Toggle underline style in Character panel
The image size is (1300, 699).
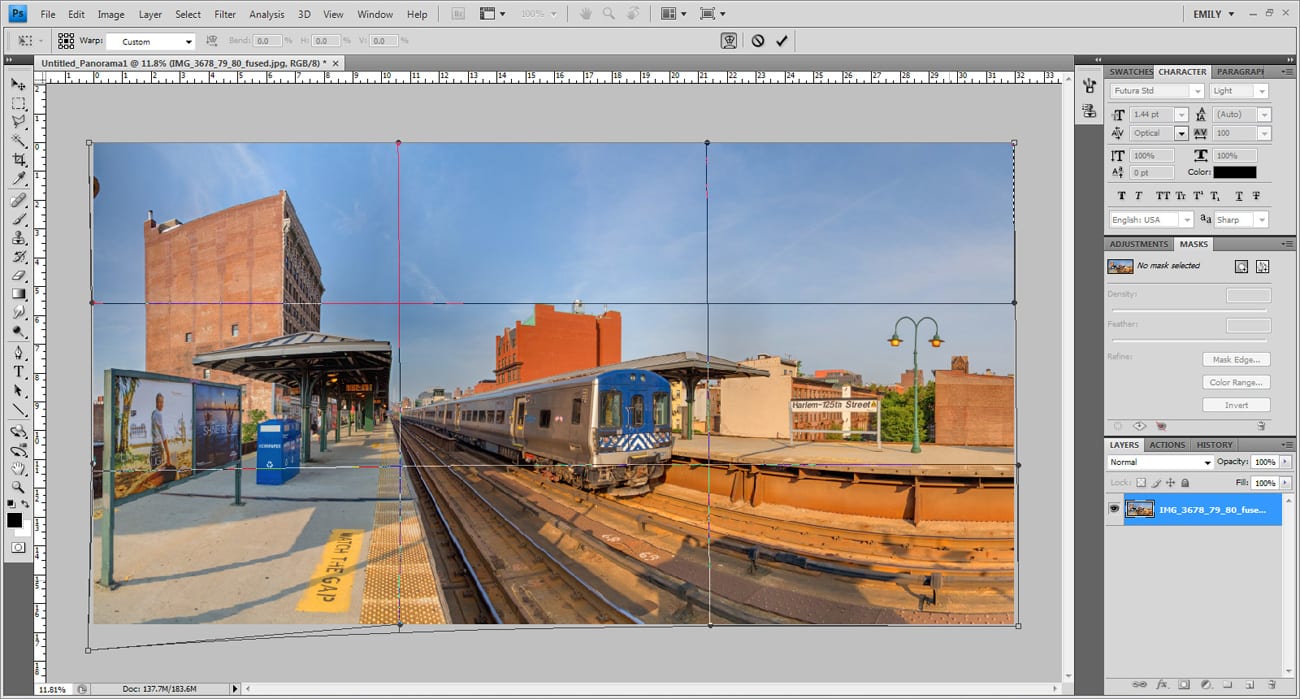[1239, 196]
